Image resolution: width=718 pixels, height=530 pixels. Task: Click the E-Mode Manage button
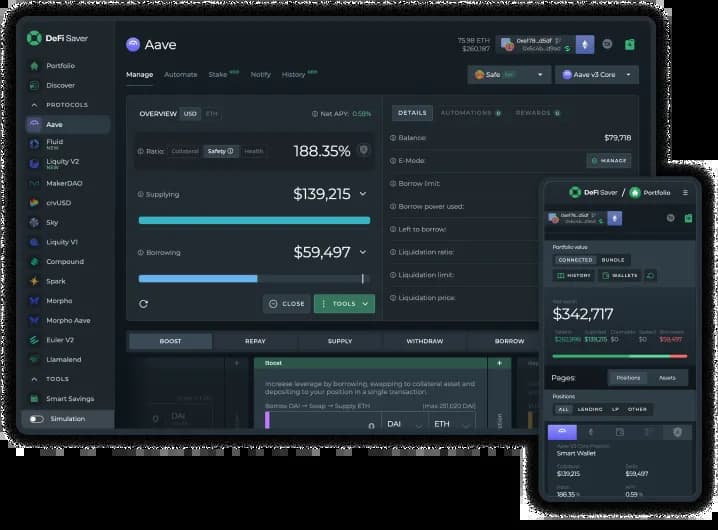(x=608, y=160)
